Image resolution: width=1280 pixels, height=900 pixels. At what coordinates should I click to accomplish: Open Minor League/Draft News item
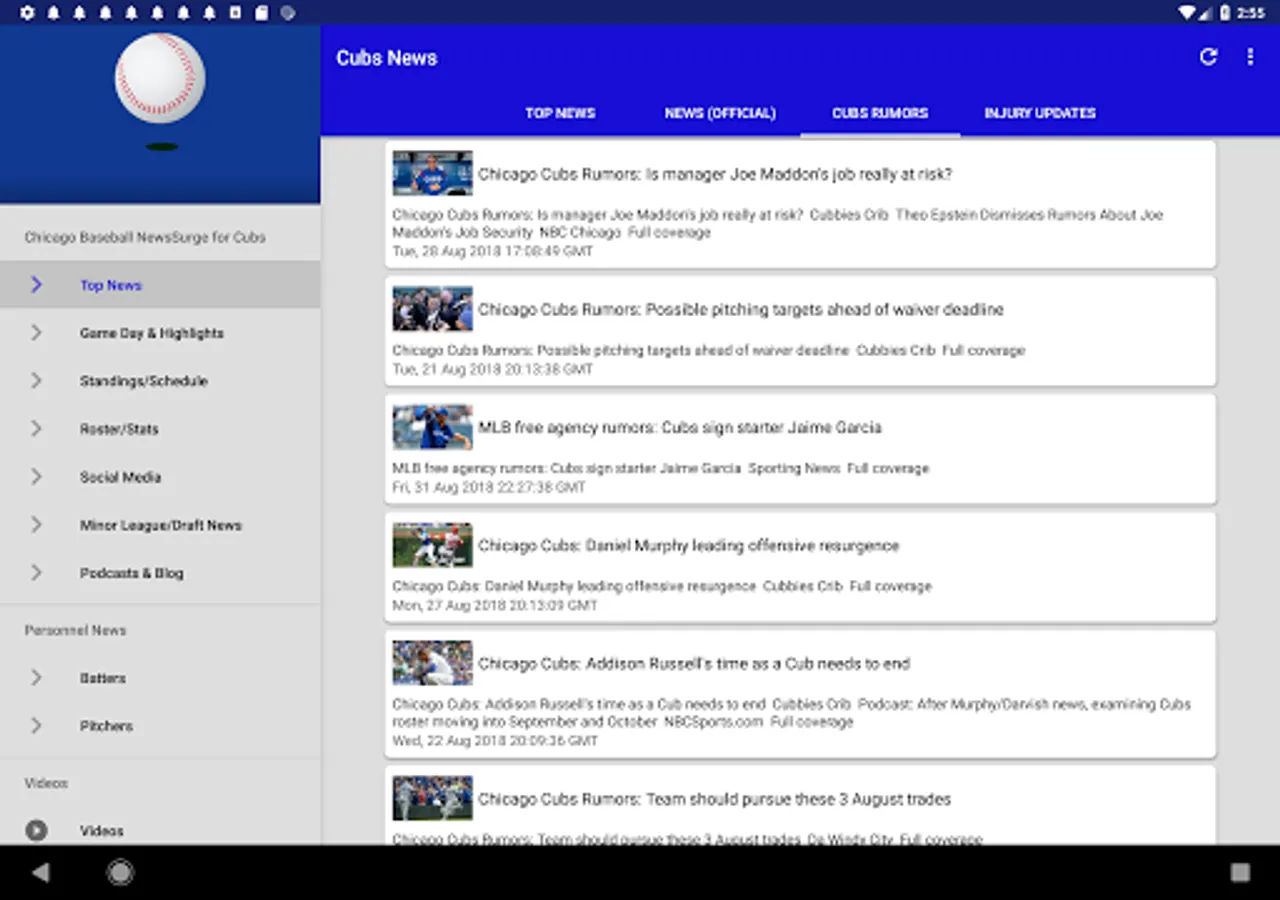pos(160,525)
